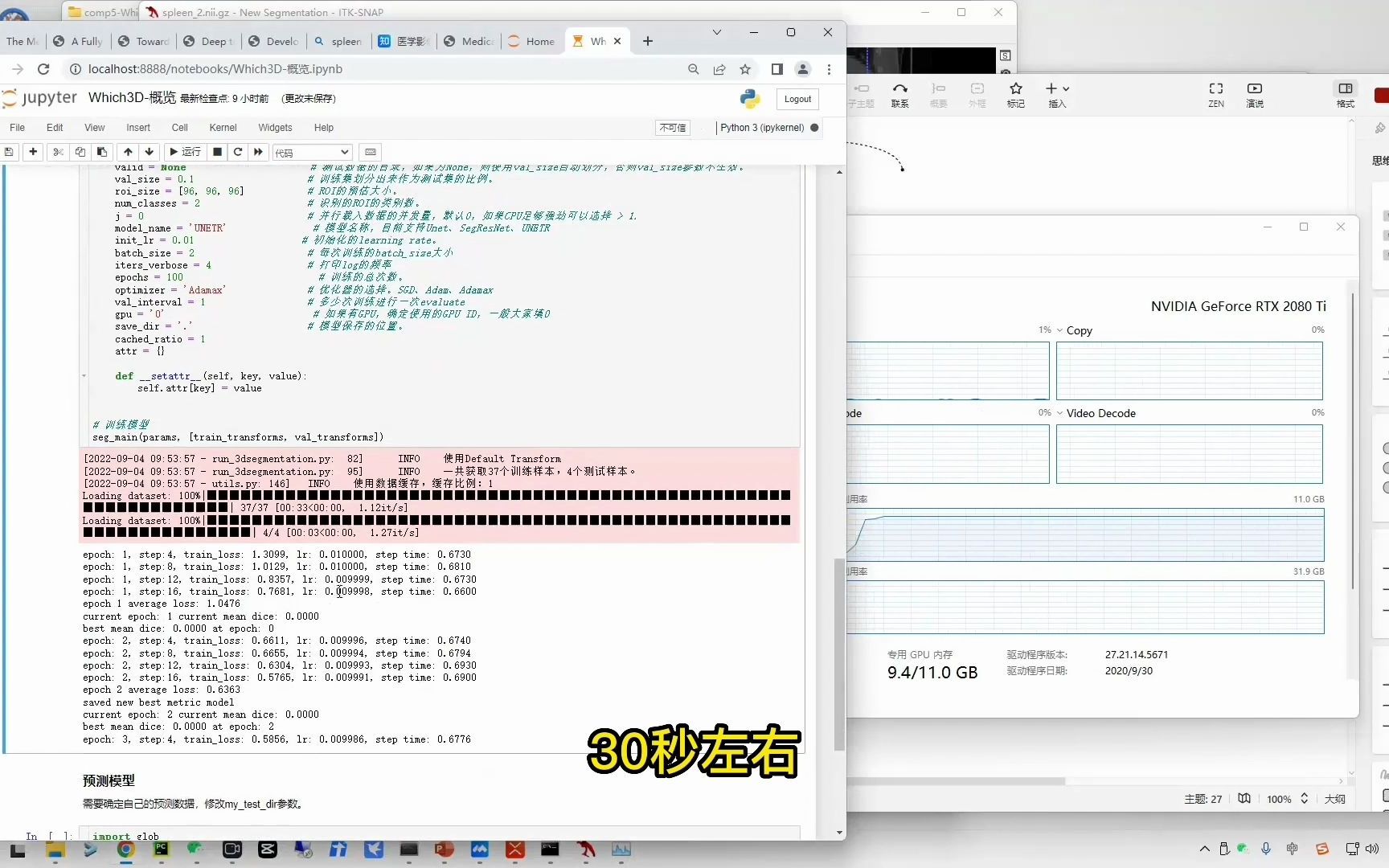Screen dimensions: 1389x868
Task: Open the command palette keyboard icon
Action: click(x=371, y=152)
